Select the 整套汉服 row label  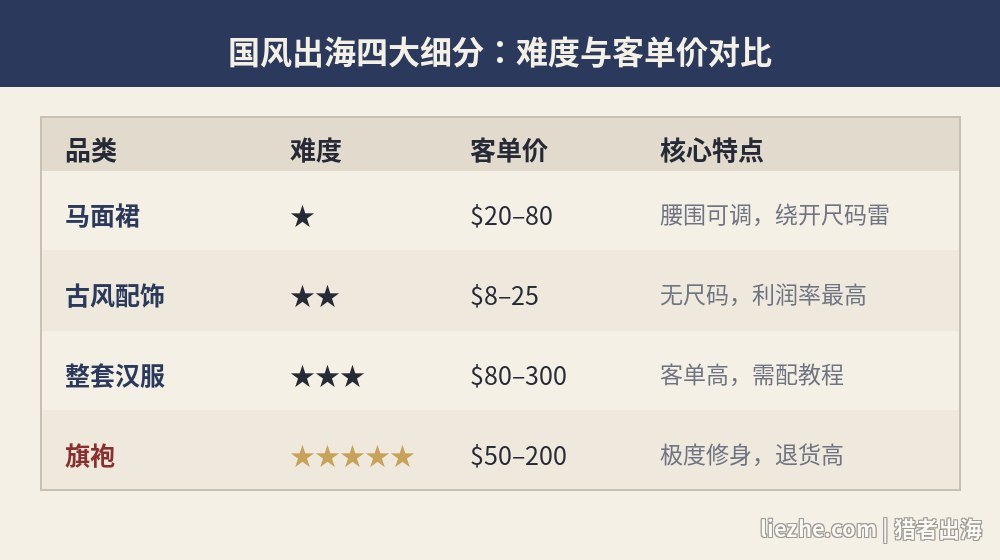click(115, 376)
